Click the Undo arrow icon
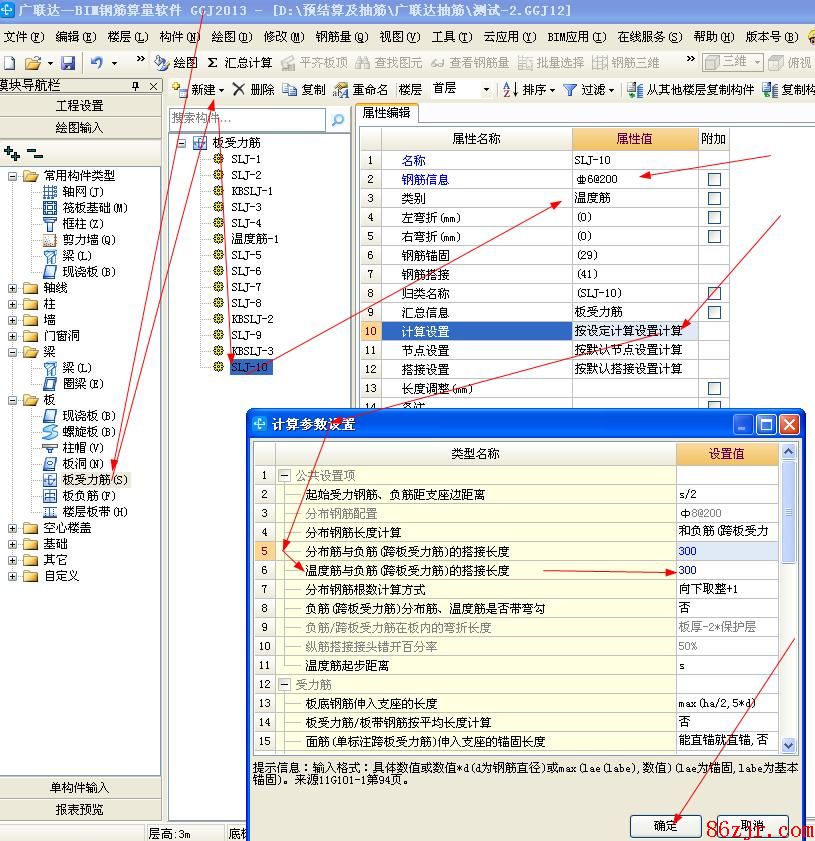Viewport: 815px width, 841px height. coord(97,62)
